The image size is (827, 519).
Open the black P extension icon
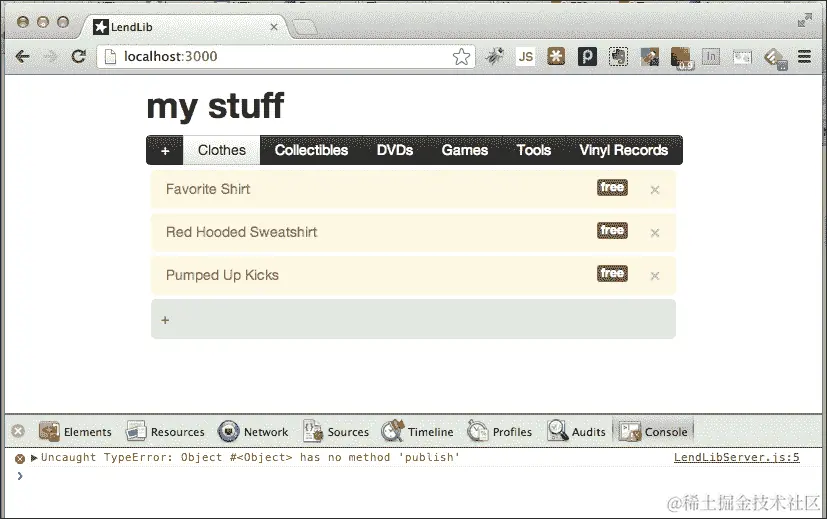click(587, 56)
